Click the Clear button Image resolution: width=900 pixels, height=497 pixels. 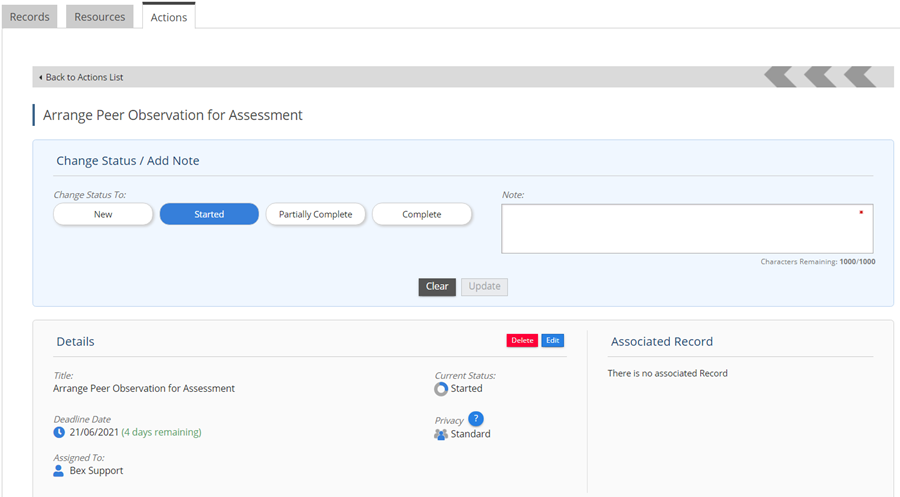(x=437, y=286)
